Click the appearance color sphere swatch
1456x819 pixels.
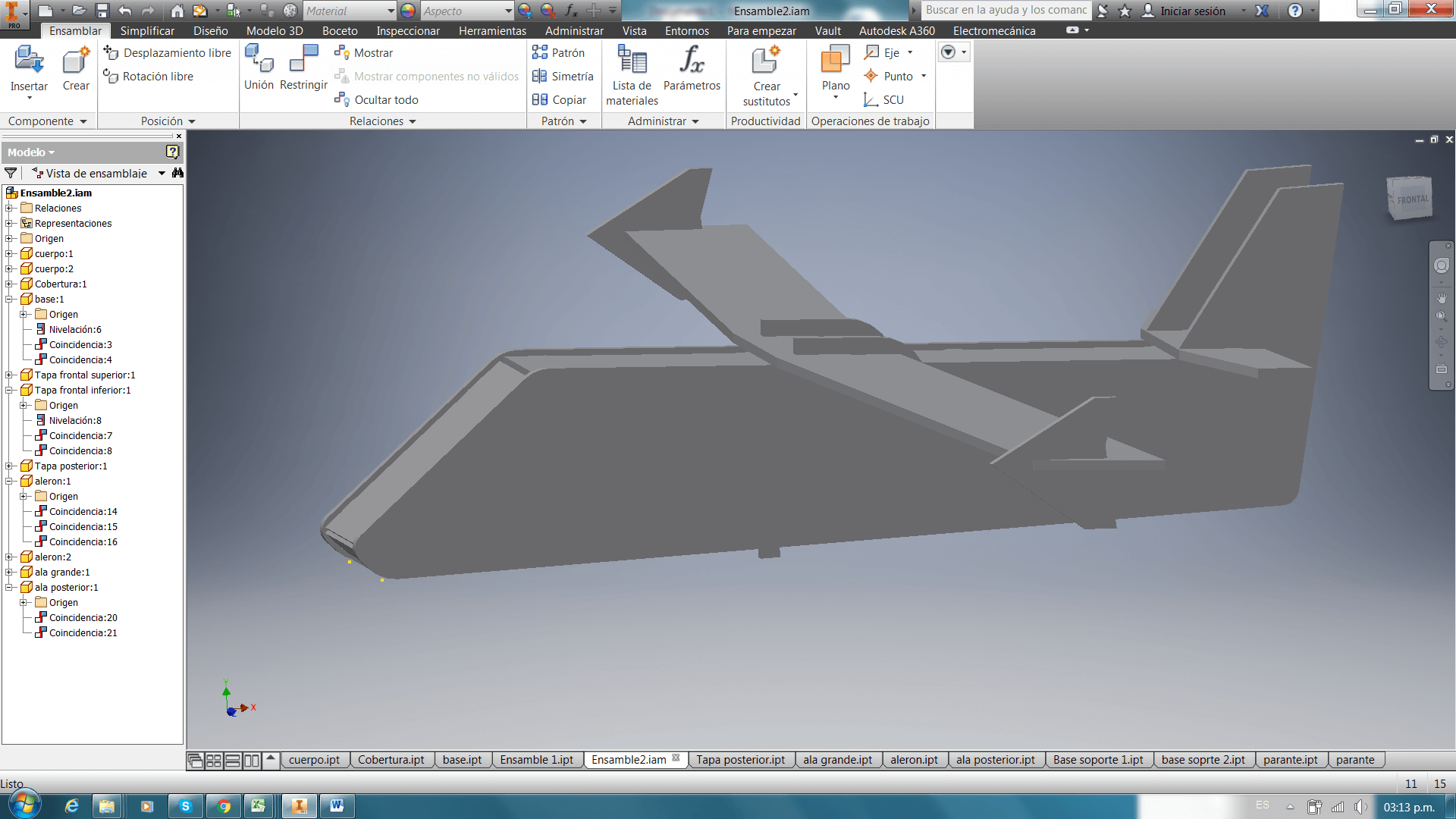pos(408,11)
